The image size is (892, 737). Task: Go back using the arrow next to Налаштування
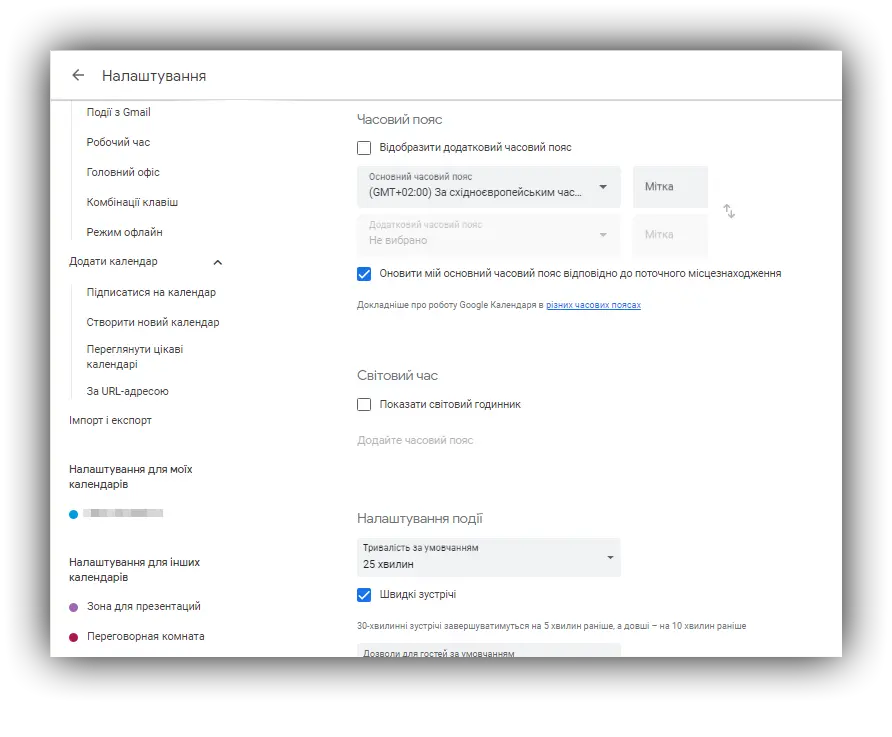(78, 75)
